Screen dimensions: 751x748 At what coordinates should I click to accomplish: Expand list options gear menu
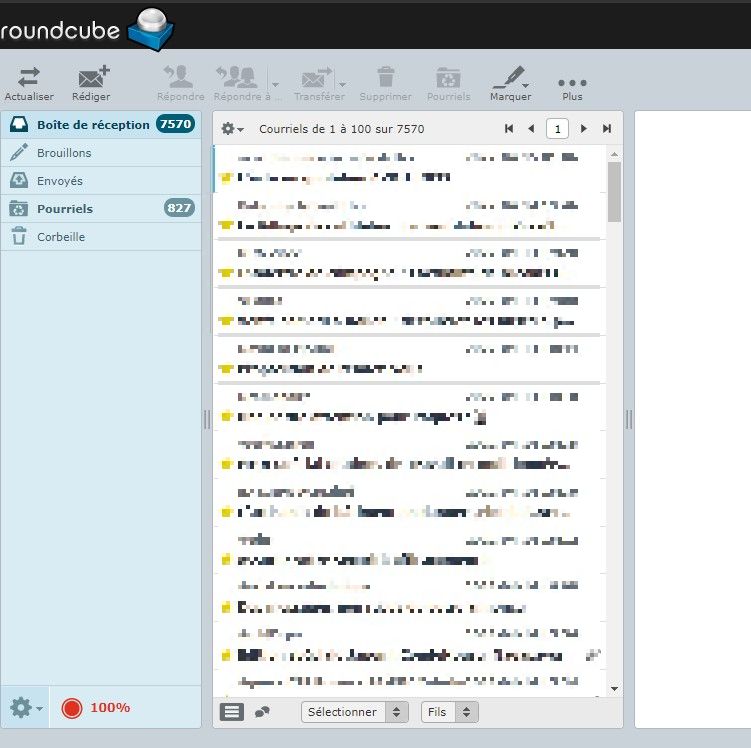coord(232,129)
